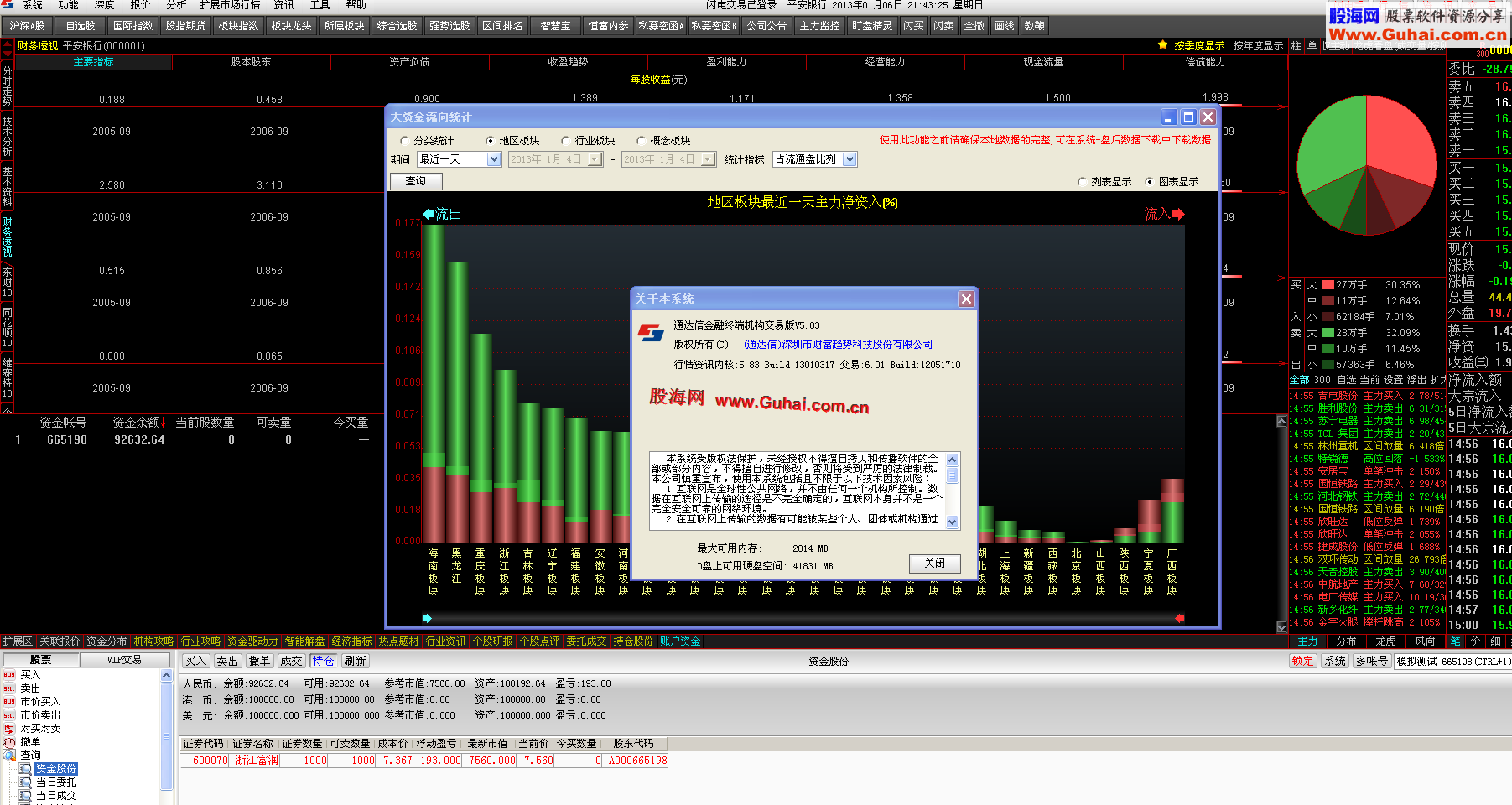
Task: Open the 统计指标 dropdown
Action: tap(850, 159)
